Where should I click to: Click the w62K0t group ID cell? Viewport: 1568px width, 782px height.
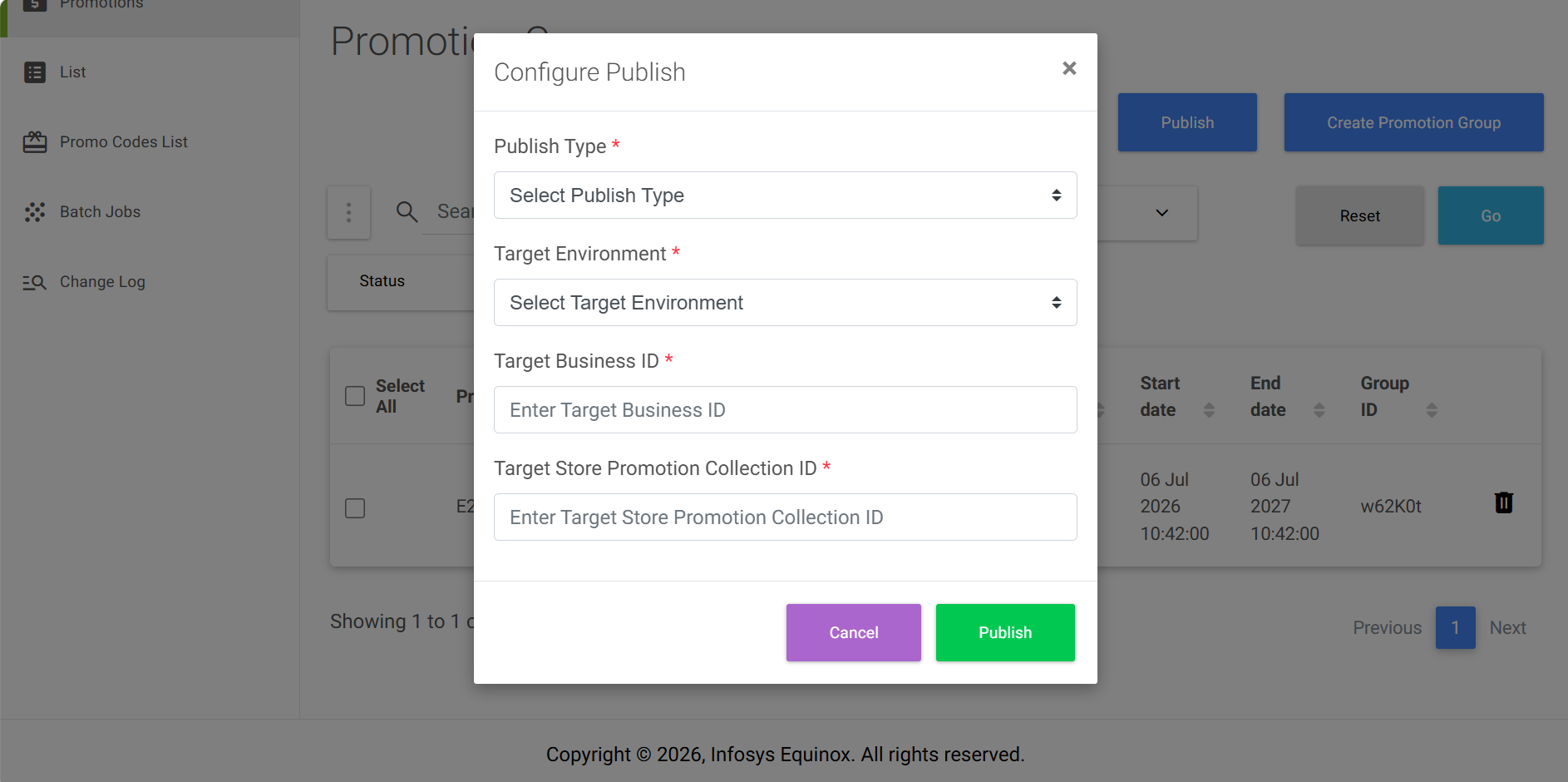(x=1390, y=507)
